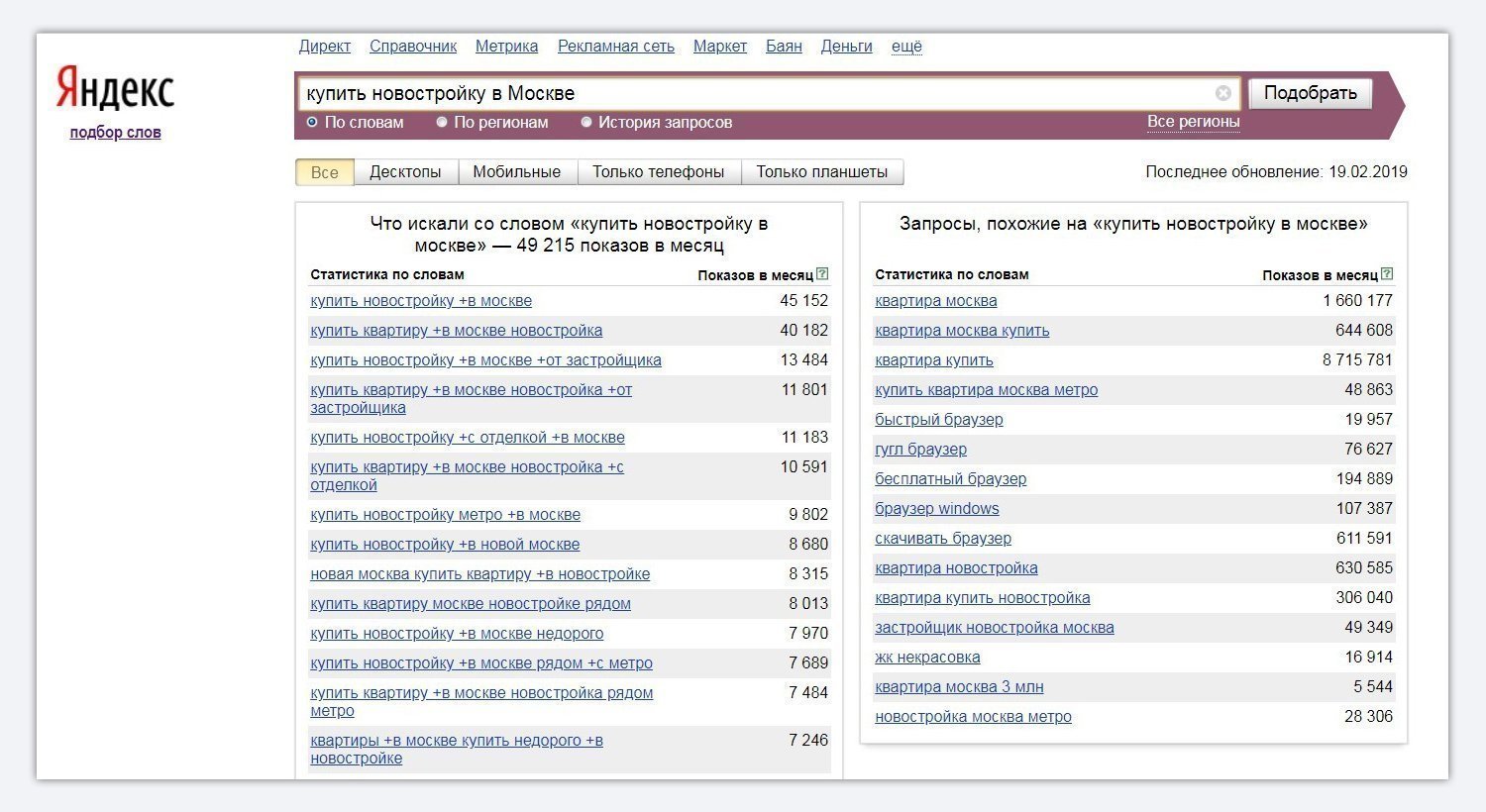Open the жк некрасовка query

(x=928, y=658)
